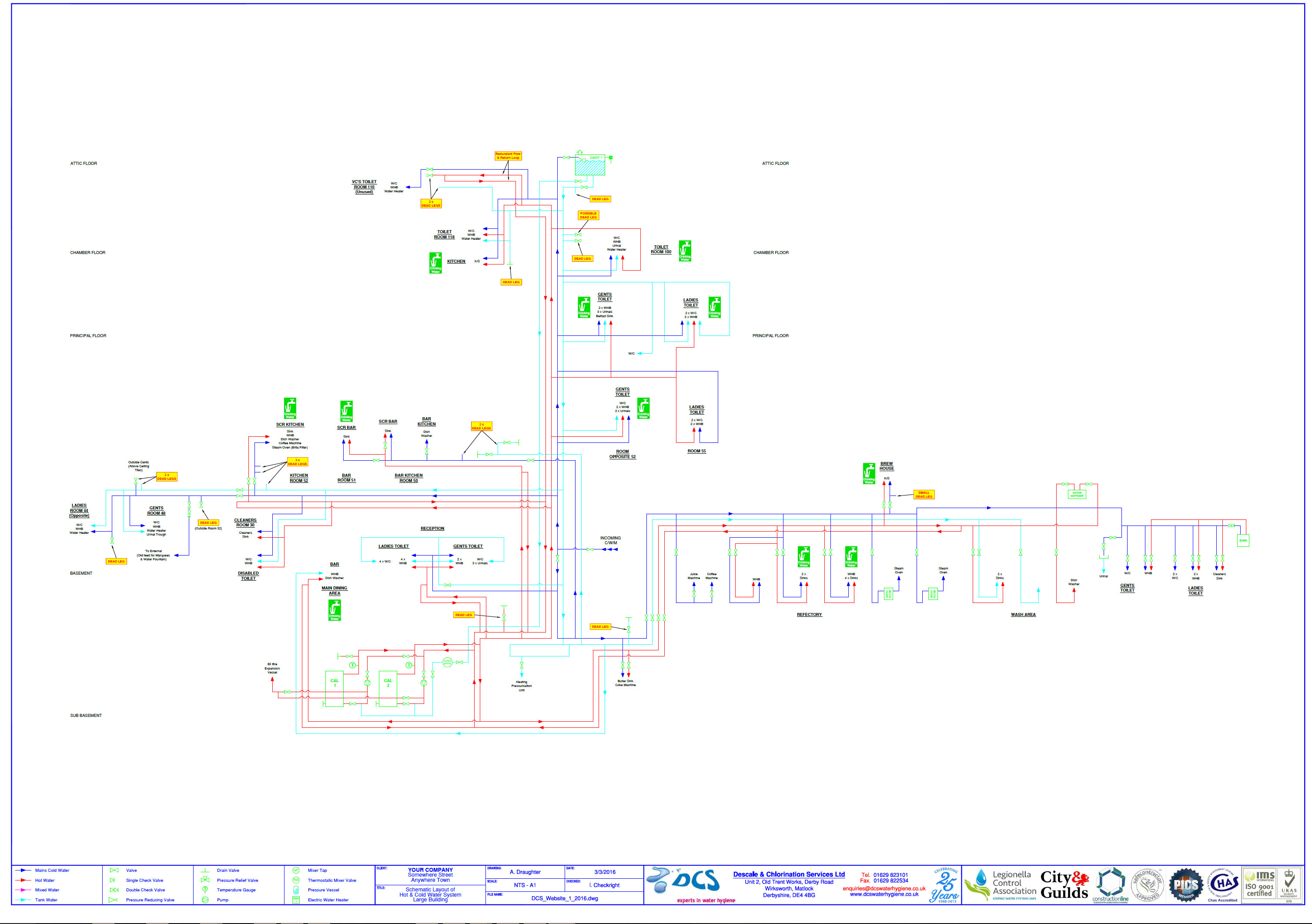Click the Temperature Gauge legend symbol

(x=204, y=890)
